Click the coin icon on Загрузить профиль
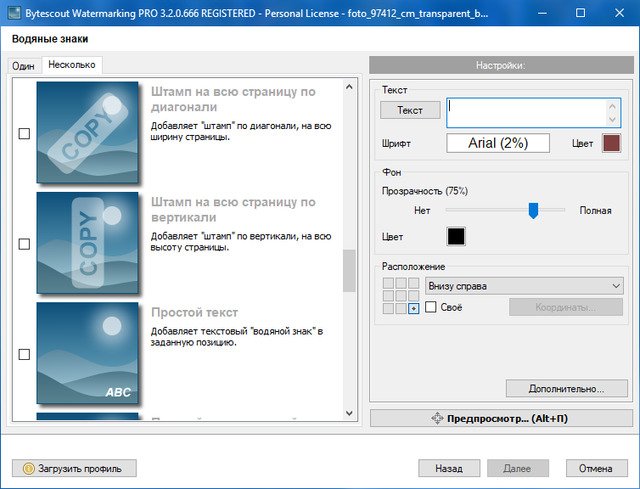Image resolution: width=640 pixels, height=489 pixels. coord(28,468)
